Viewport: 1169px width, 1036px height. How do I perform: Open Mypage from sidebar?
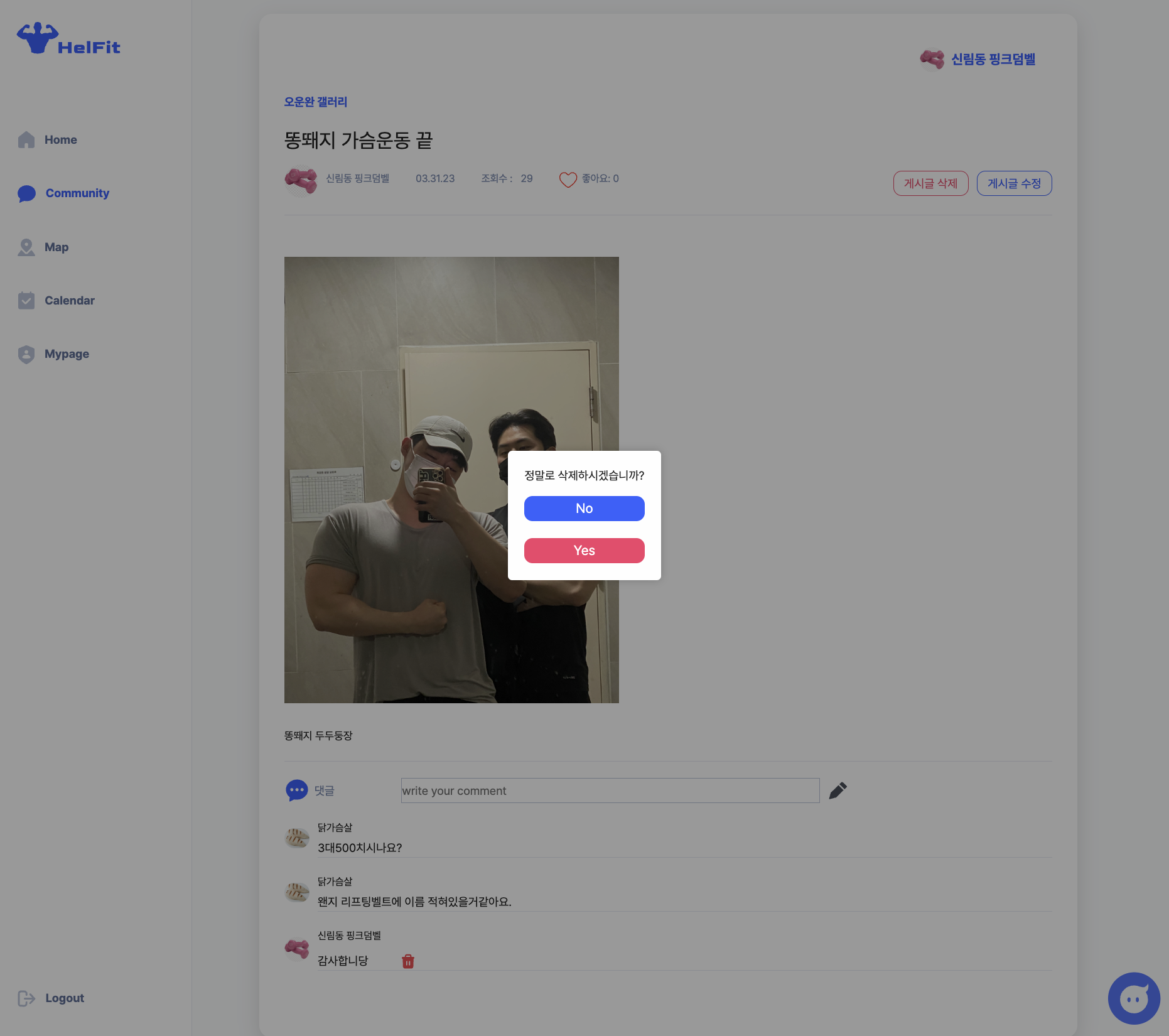[x=53, y=354]
